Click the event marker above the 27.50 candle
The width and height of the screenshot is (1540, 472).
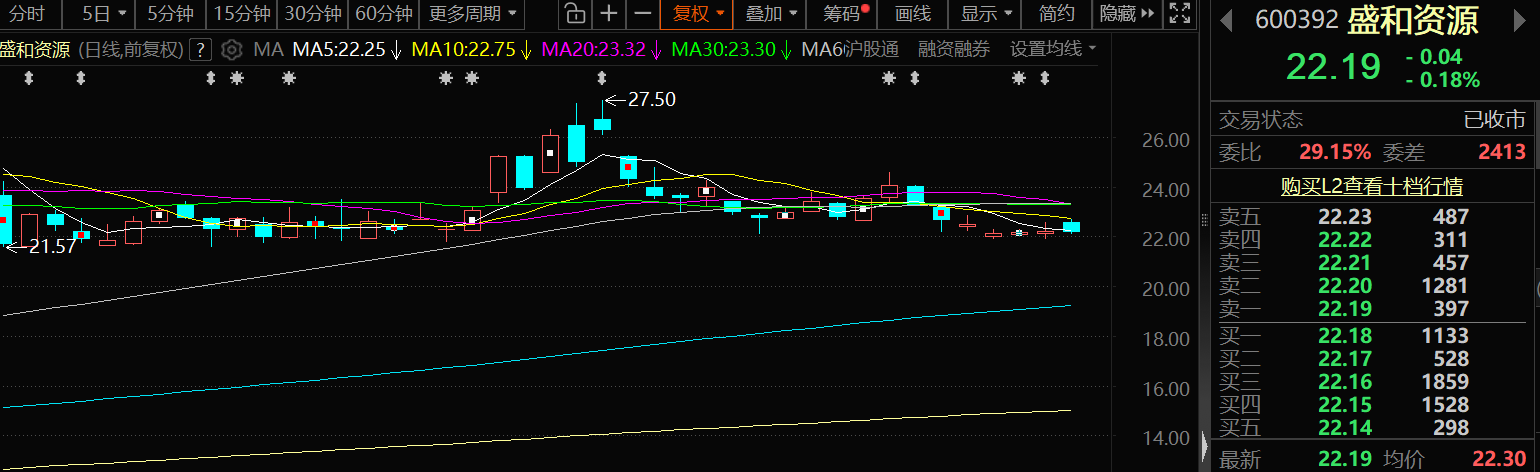click(601, 78)
